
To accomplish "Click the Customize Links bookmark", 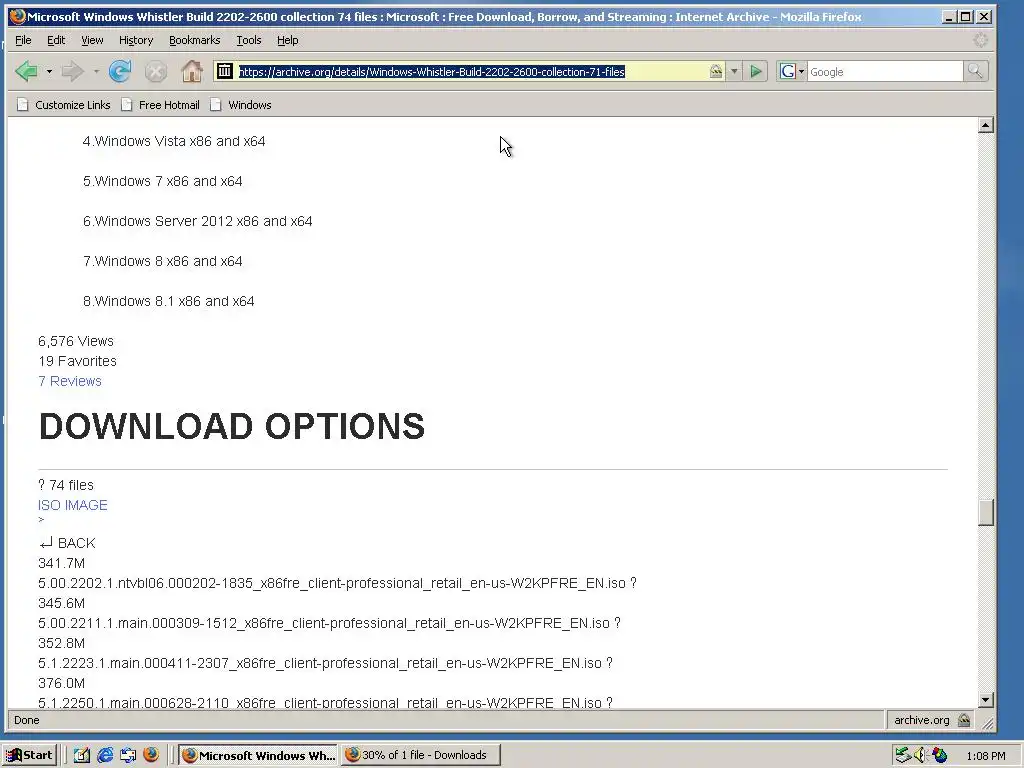I will [x=64, y=104].
